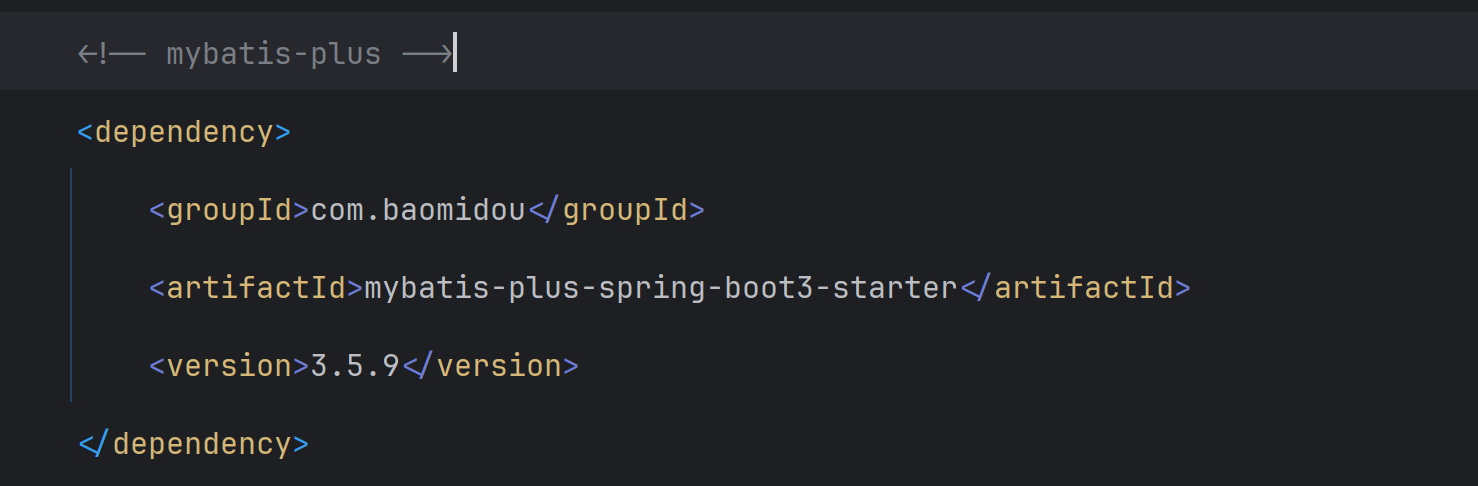The height and width of the screenshot is (486, 1478).
Task: Place cursor in version number 3.5.9
Action: coord(356,366)
